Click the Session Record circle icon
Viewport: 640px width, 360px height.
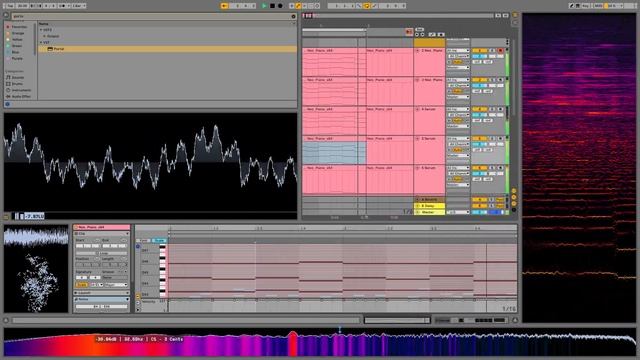tap(317, 6)
